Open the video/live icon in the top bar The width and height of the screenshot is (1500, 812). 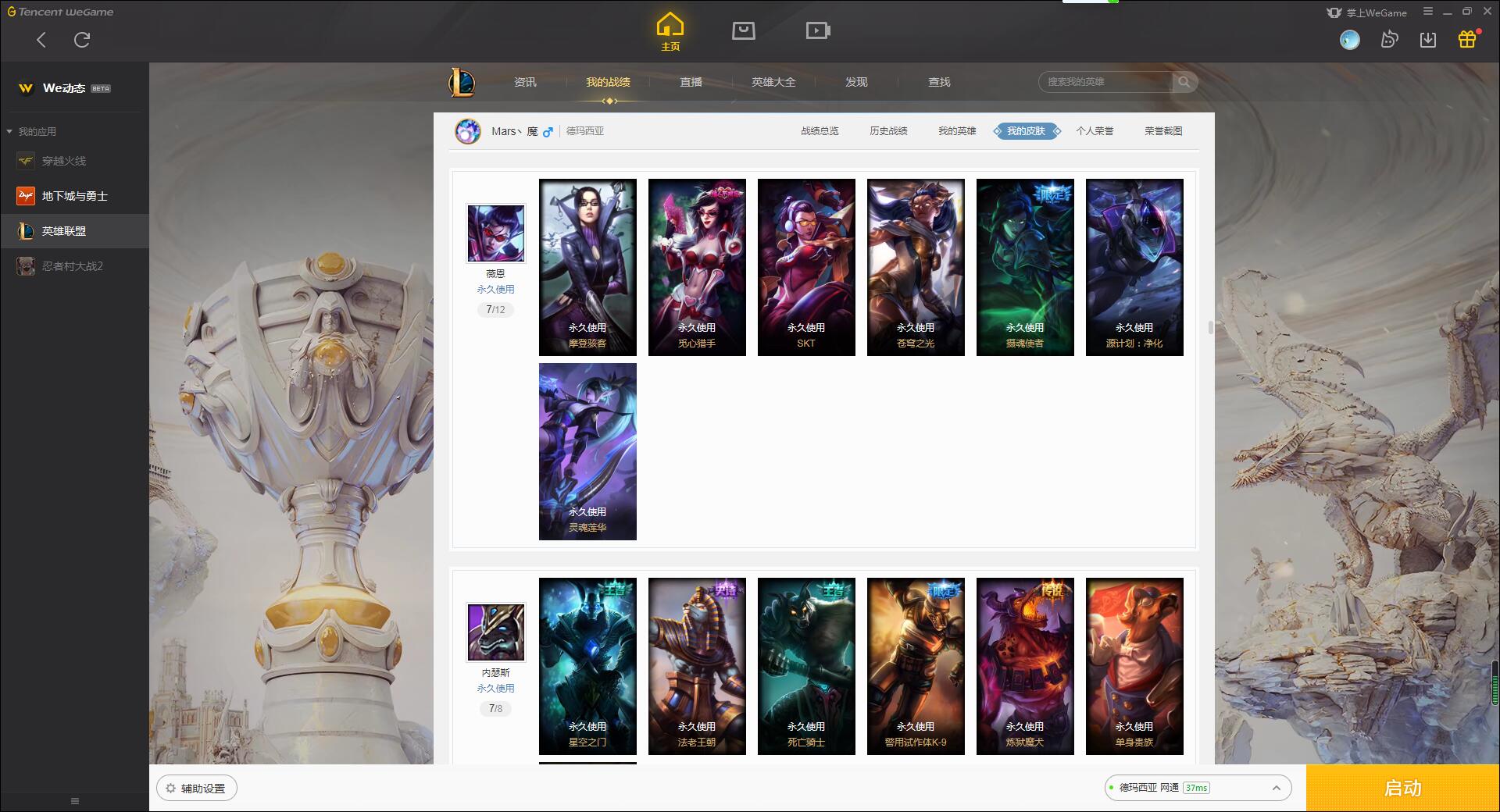click(817, 30)
